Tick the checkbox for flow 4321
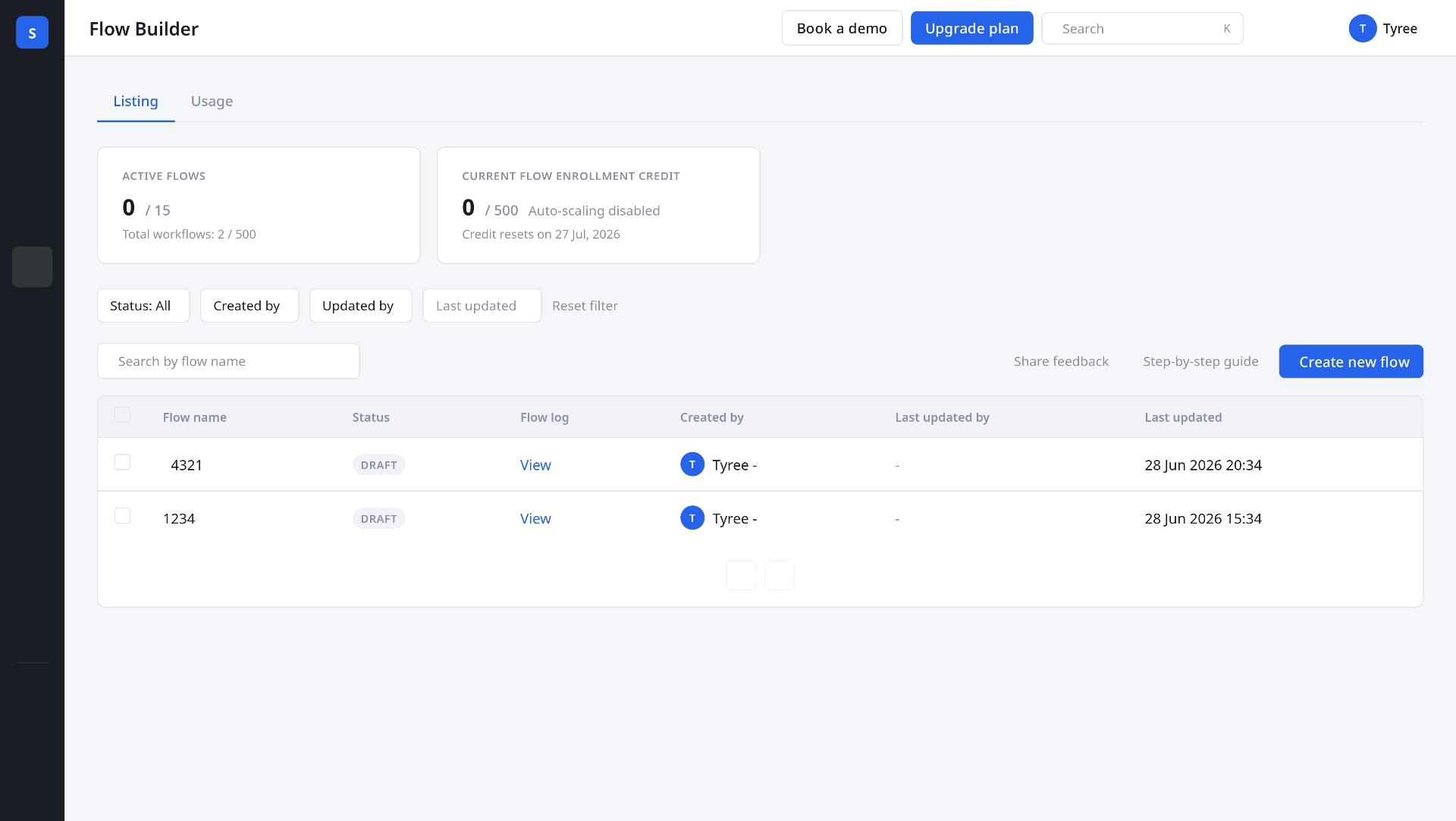1456x821 pixels. [x=122, y=463]
